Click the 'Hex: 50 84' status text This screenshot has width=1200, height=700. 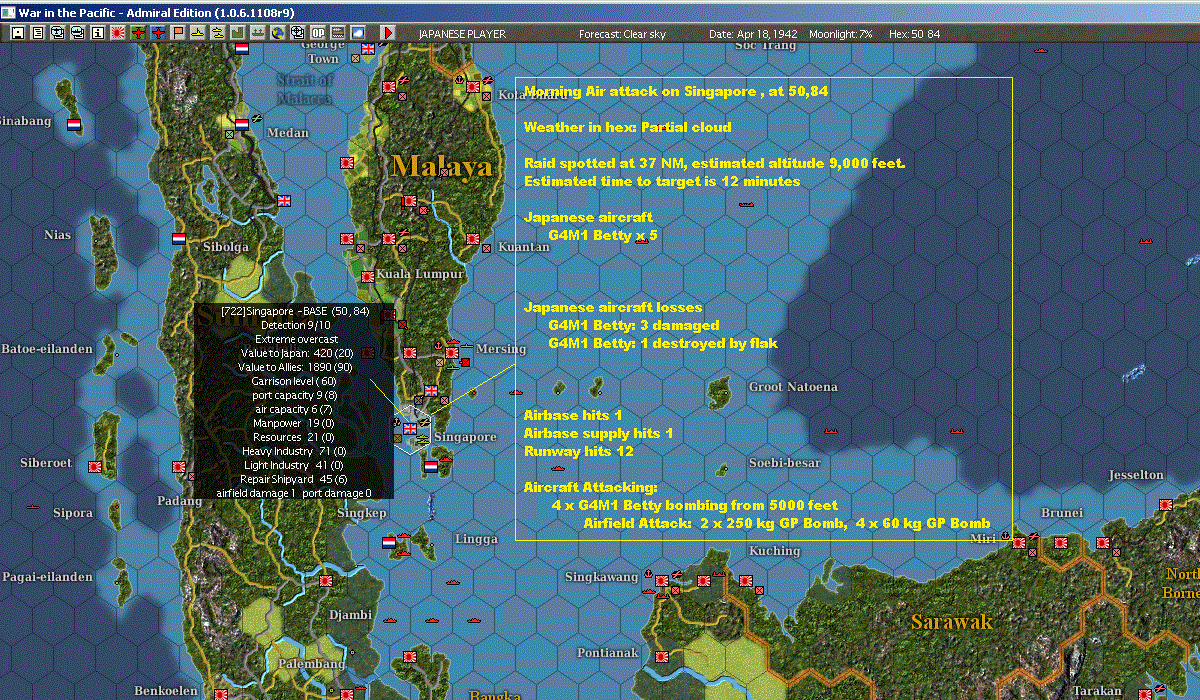click(914, 33)
